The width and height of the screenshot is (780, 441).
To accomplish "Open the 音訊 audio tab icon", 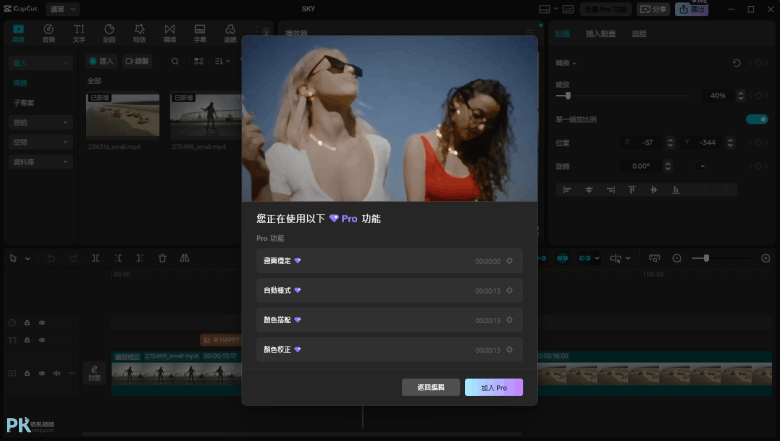I will click(49, 29).
